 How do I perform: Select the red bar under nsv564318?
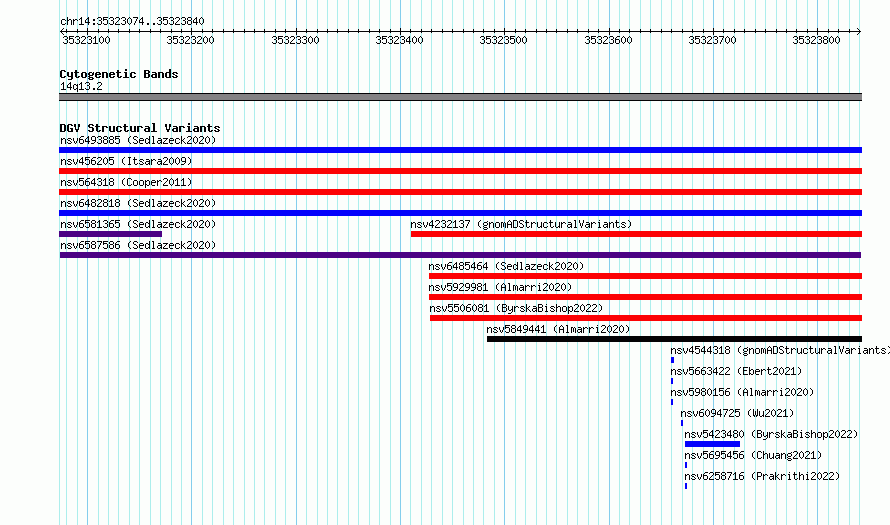pyautogui.click(x=460, y=192)
